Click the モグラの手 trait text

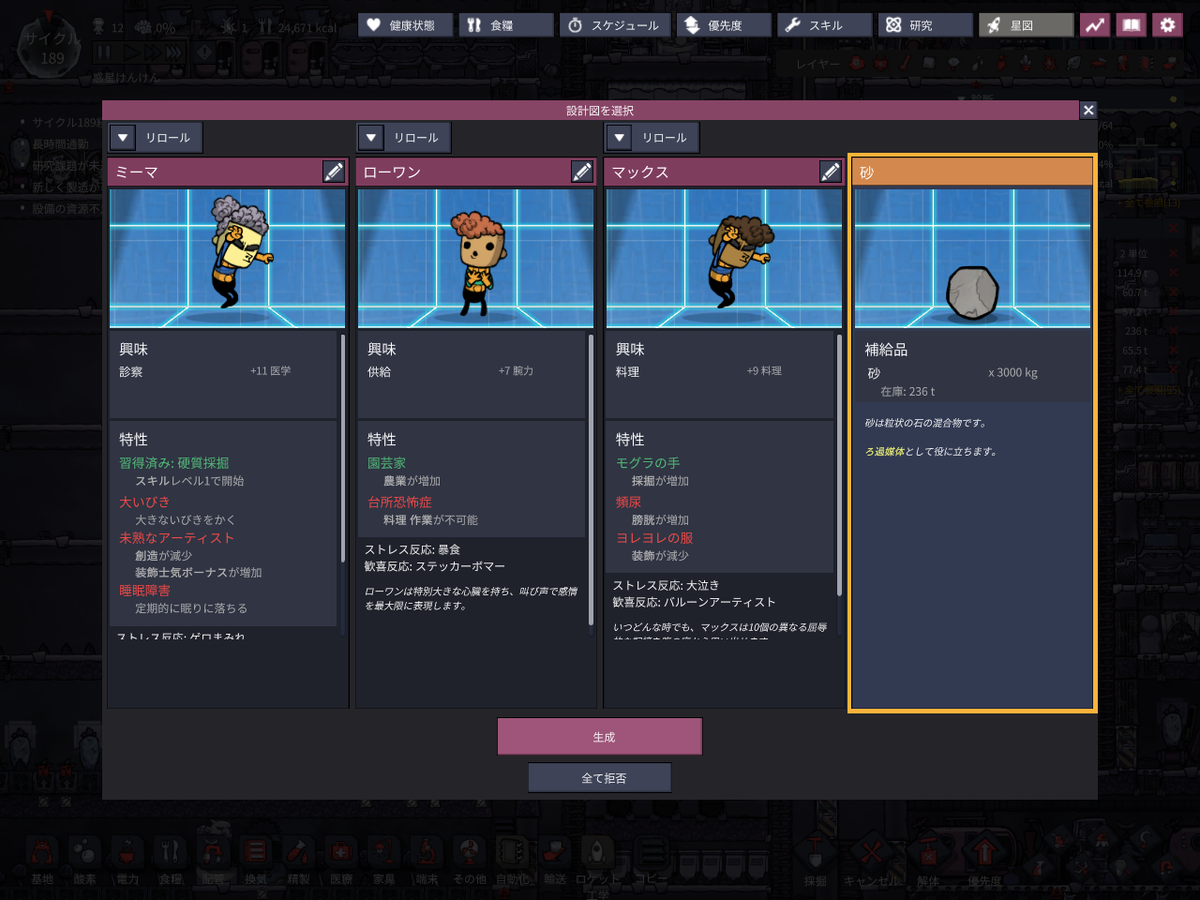coord(648,463)
